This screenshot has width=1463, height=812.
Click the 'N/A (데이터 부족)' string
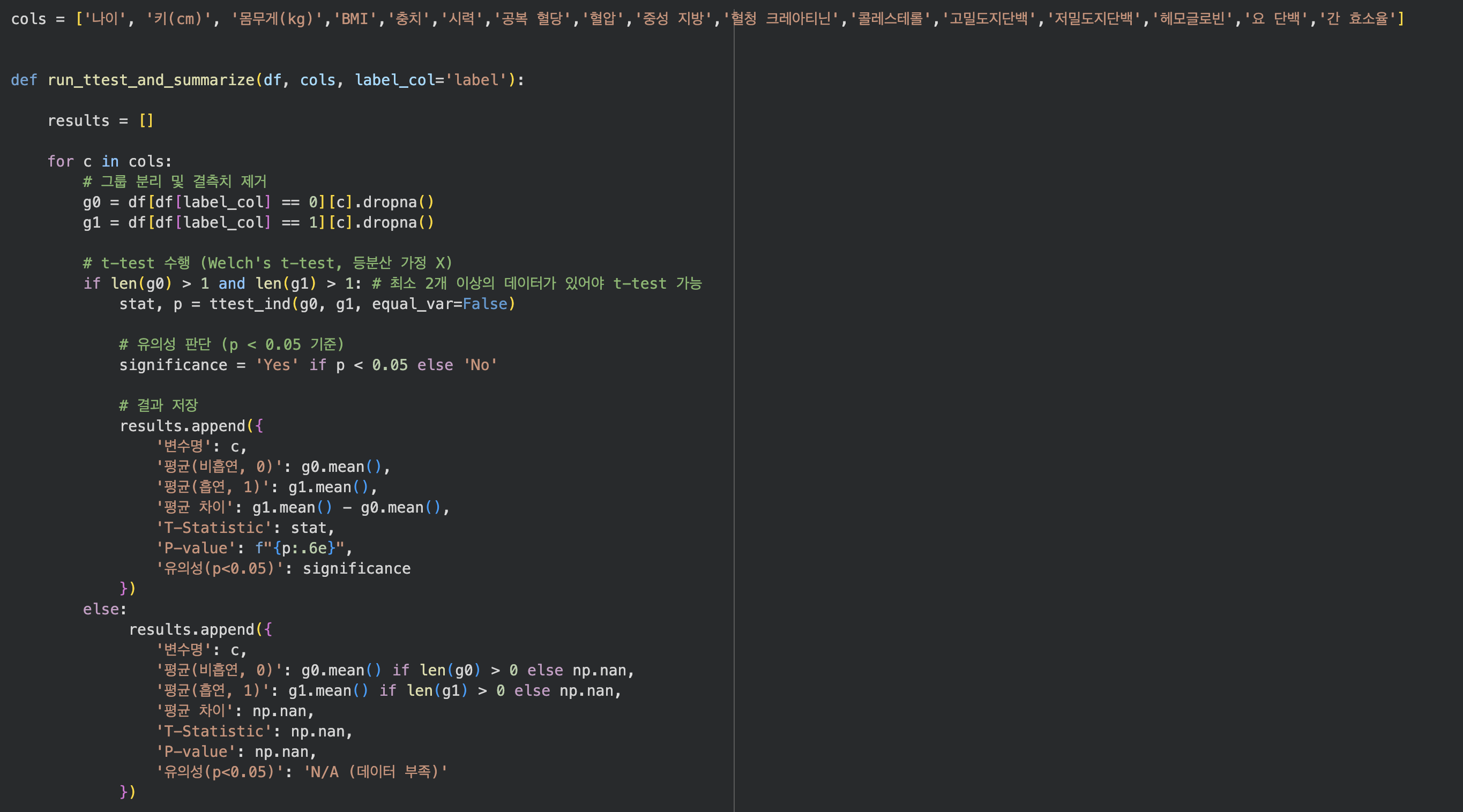pyautogui.click(x=376, y=772)
